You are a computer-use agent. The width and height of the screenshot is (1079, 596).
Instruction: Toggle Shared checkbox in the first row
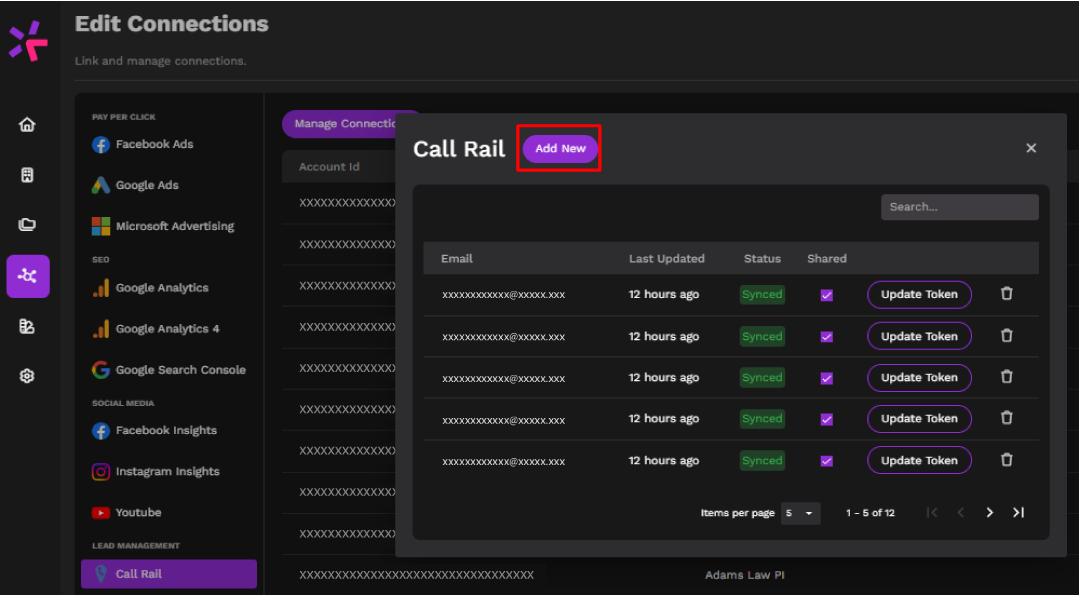(826, 295)
